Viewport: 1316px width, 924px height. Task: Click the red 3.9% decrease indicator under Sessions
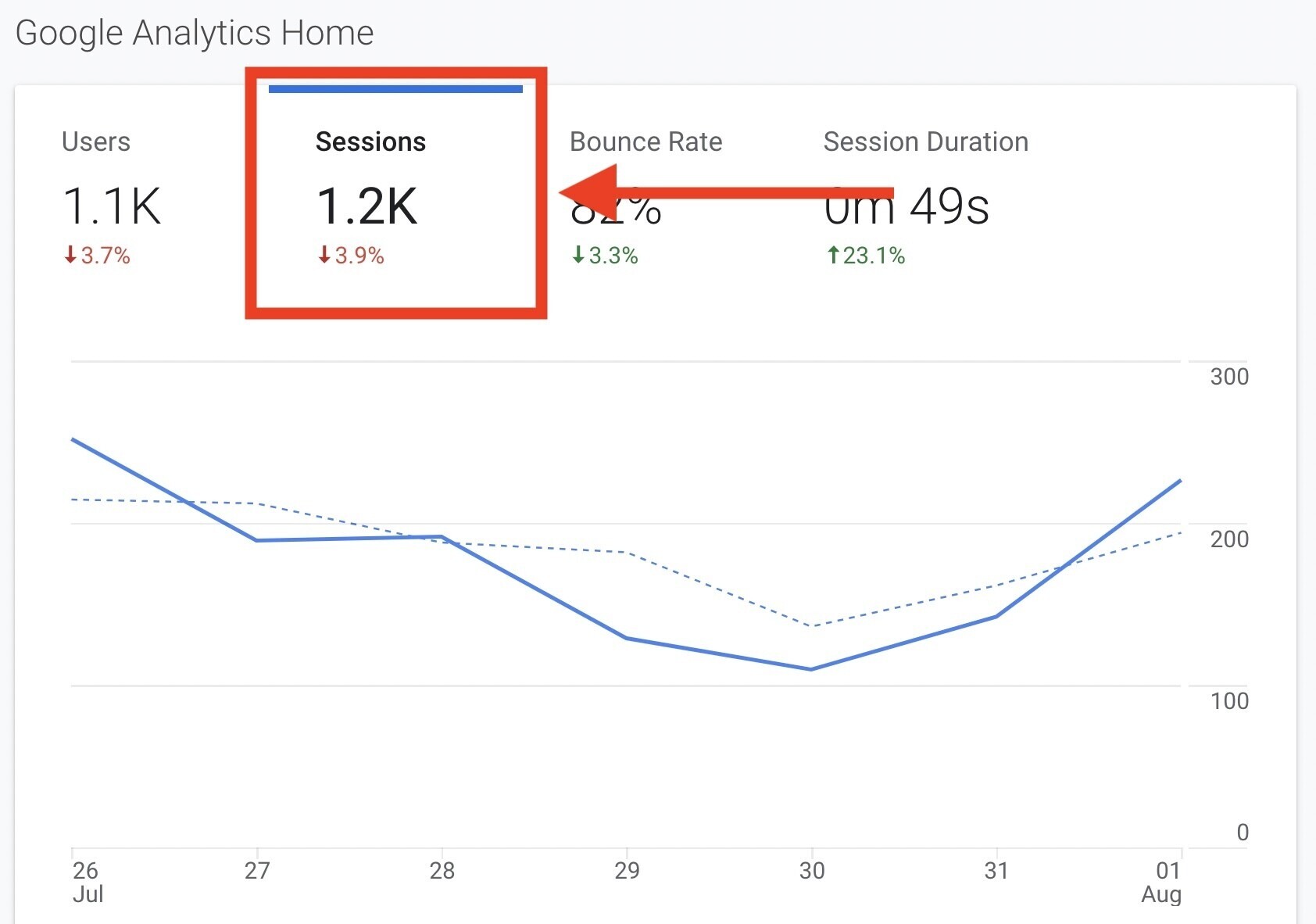(x=352, y=255)
